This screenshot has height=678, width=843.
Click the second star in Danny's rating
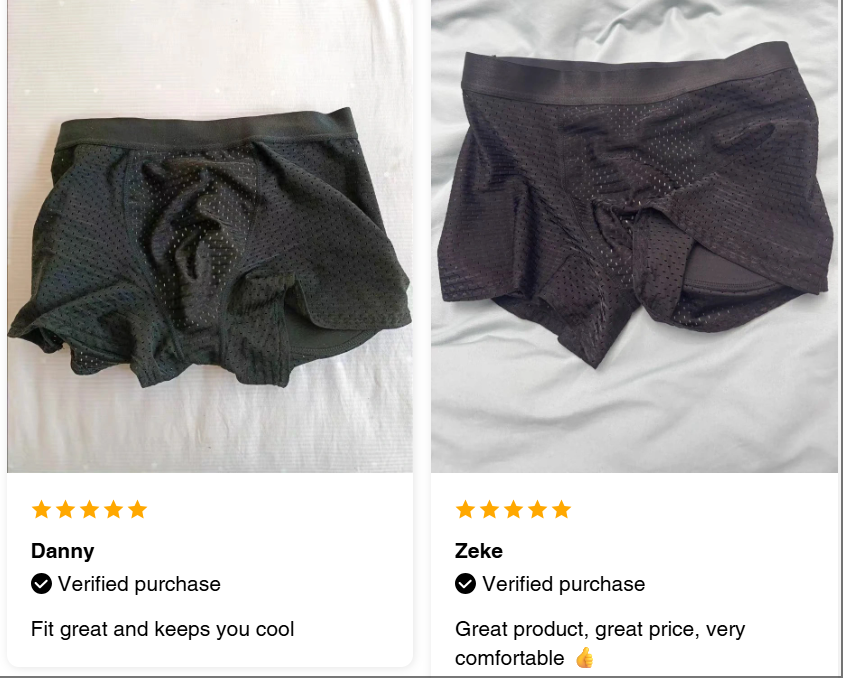(x=66, y=509)
